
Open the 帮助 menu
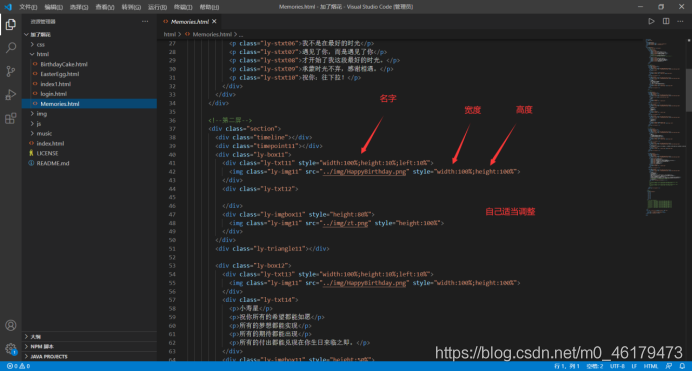pyautogui.click(x=209, y=7)
